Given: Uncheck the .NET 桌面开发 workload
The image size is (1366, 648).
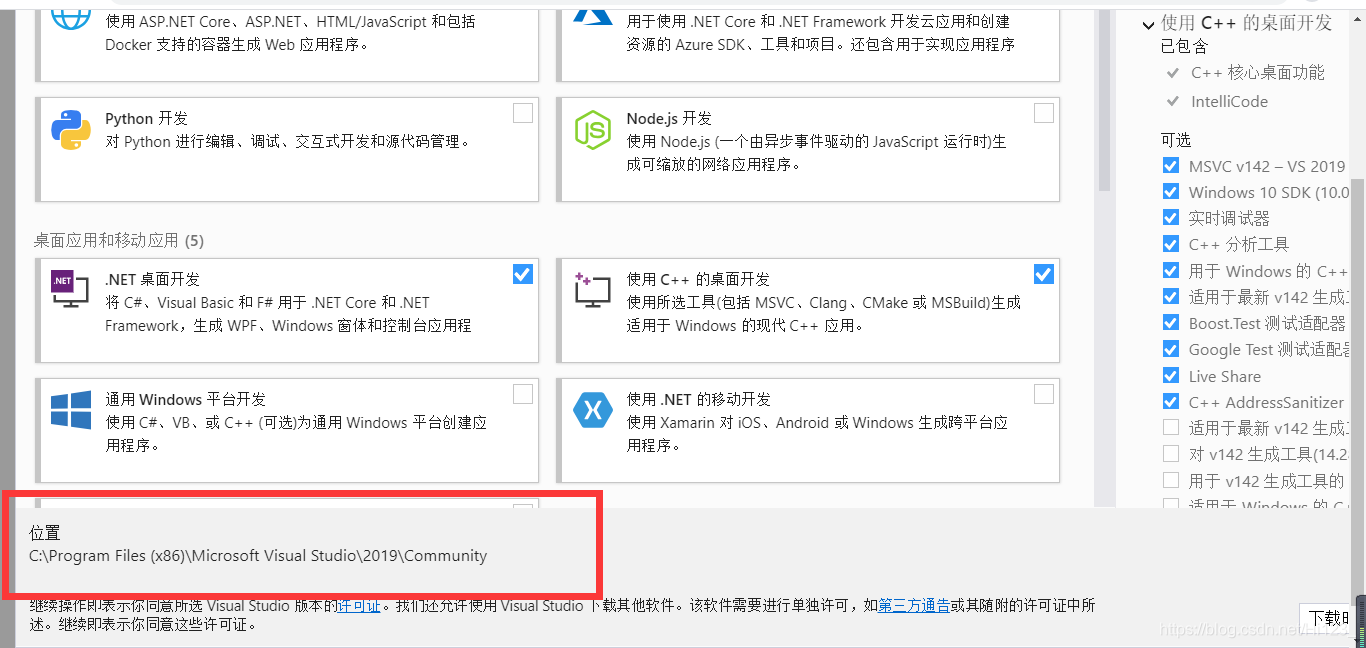Looking at the screenshot, I should point(523,274).
